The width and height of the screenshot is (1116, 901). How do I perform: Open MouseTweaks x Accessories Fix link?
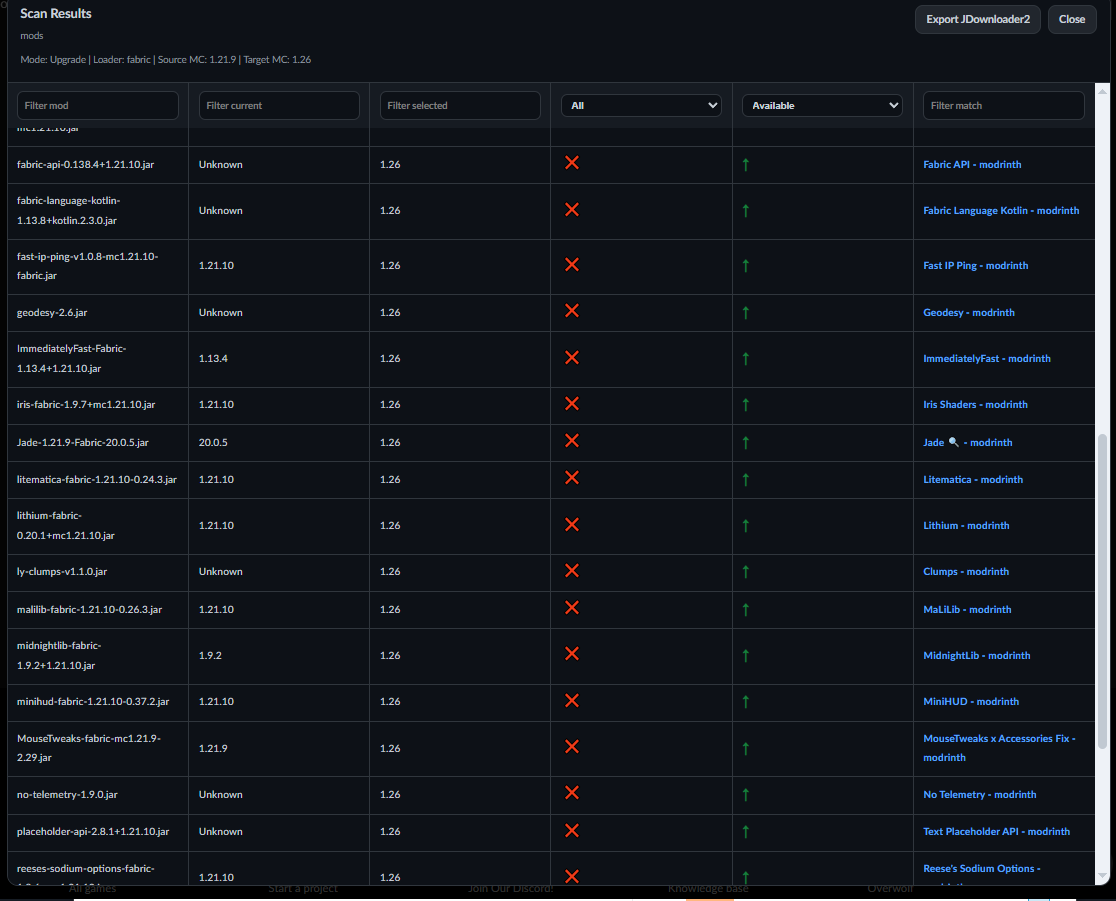click(999, 748)
